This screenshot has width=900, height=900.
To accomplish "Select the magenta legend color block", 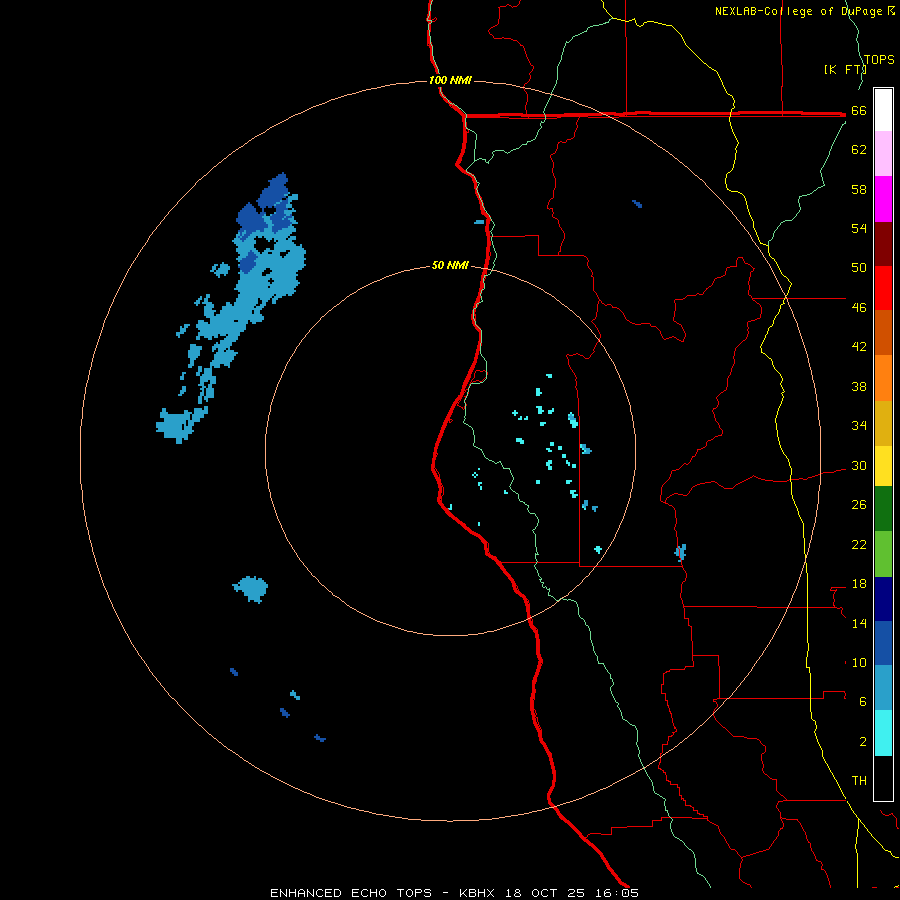I will pos(883,199).
